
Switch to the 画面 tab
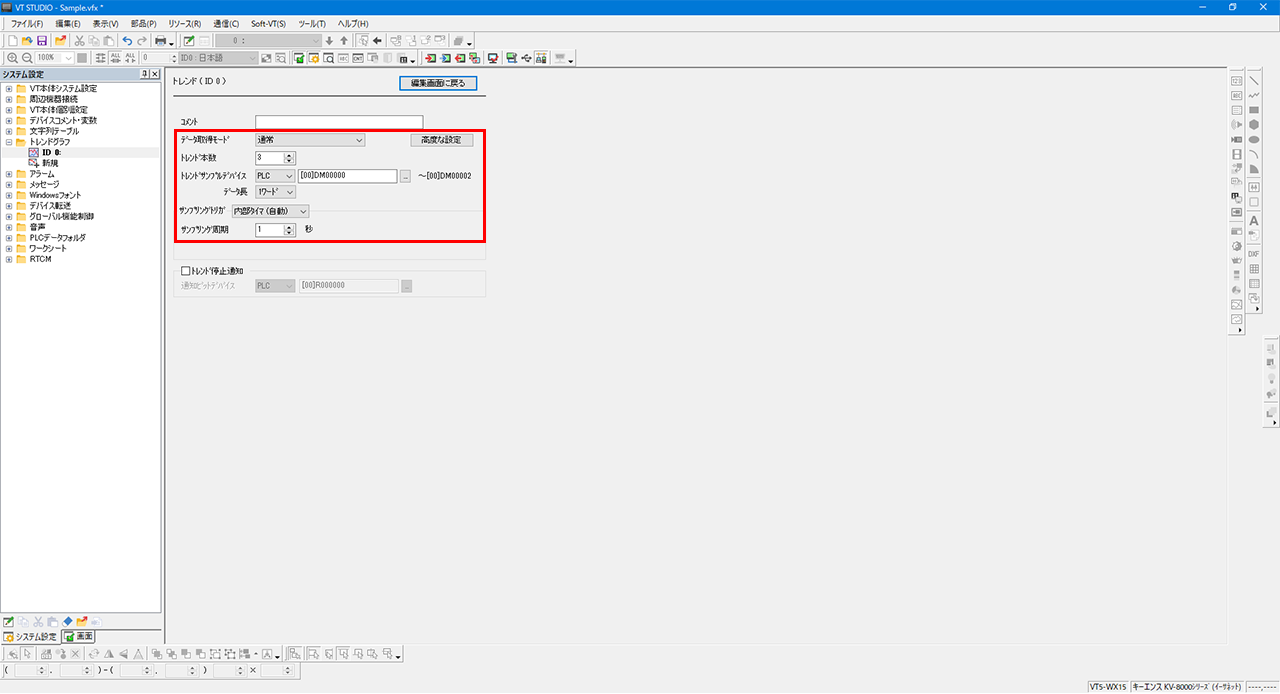(x=79, y=636)
